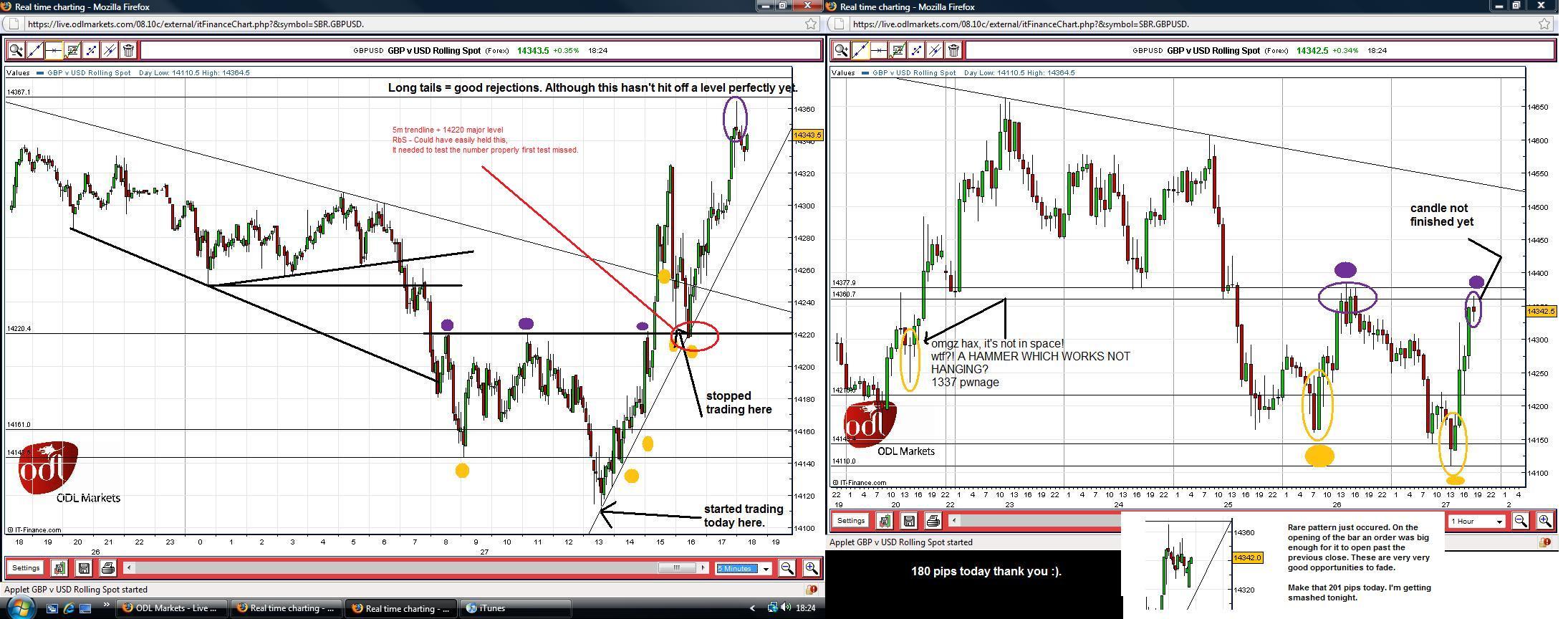Click the taskbar clock showing 18:24
The width and height of the screenshot is (1568, 619).
[x=805, y=608]
